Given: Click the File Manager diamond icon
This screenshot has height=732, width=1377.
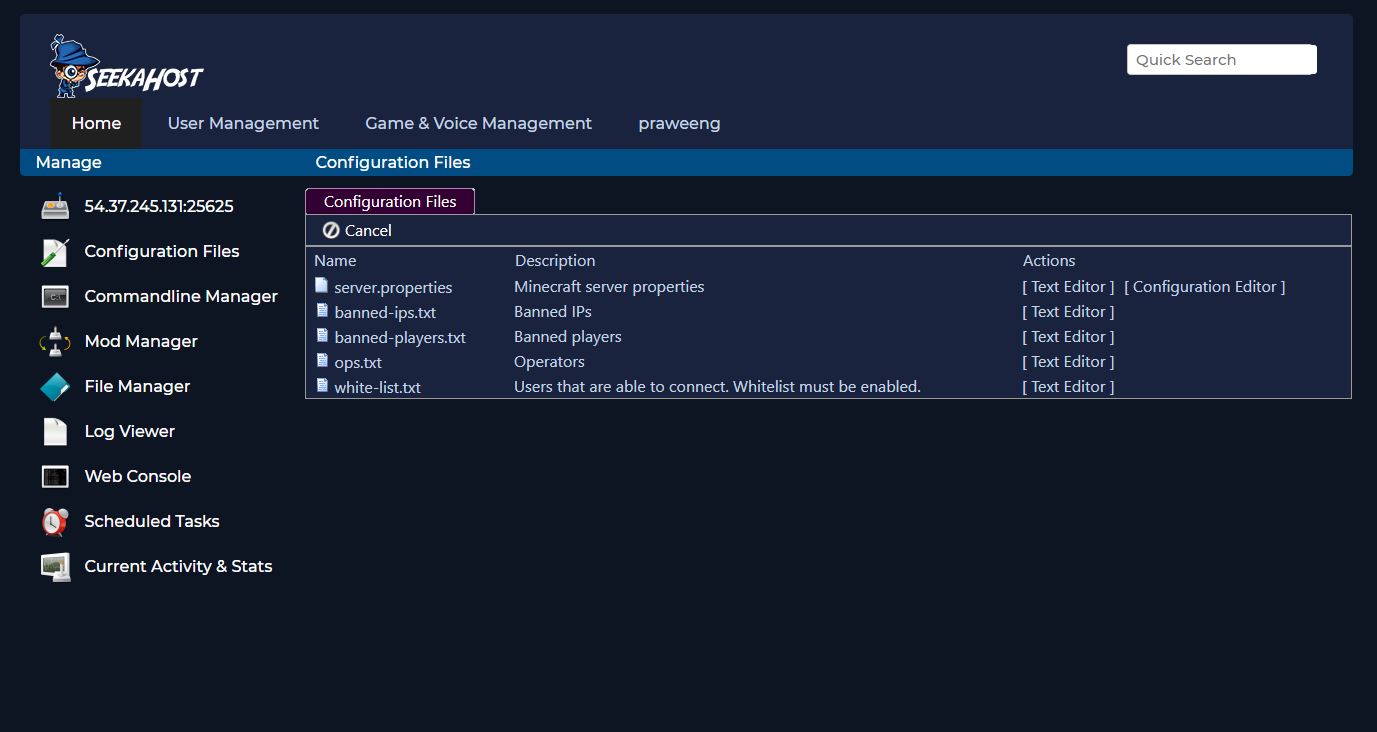Looking at the screenshot, I should [x=55, y=387].
